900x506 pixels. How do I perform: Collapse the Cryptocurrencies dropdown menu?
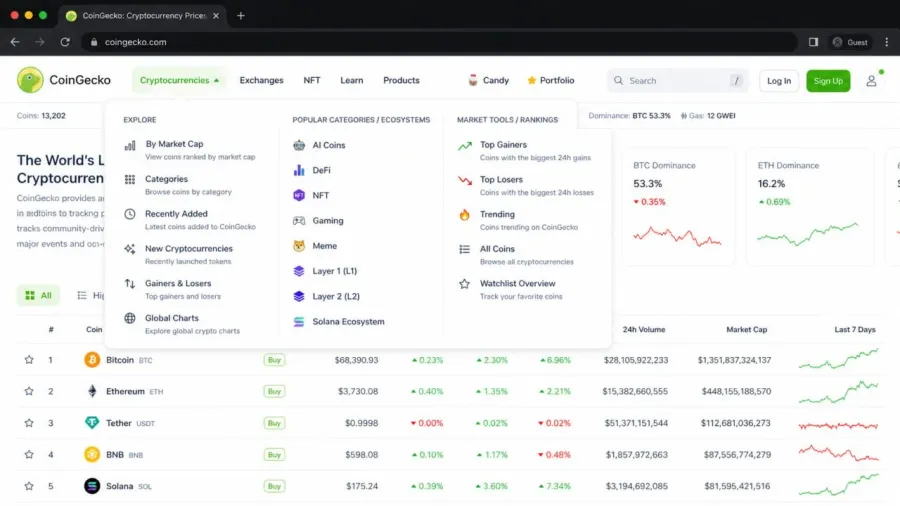point(179,80)
